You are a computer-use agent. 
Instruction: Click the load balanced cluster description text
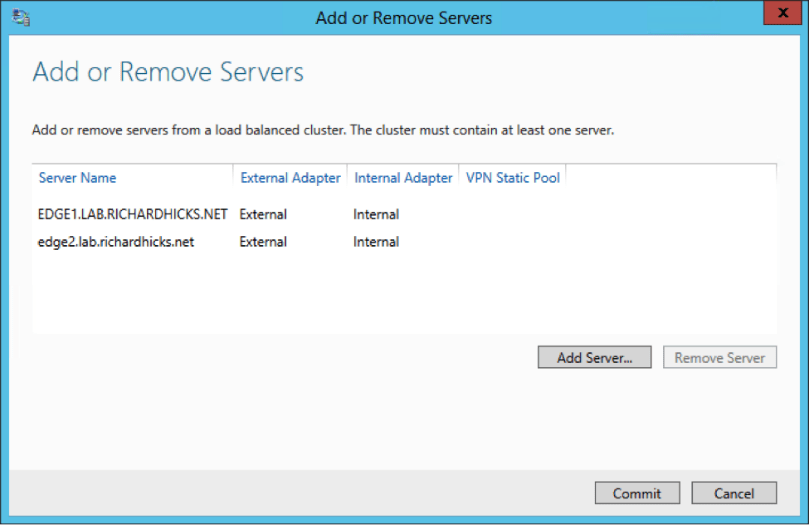point(321,130)
